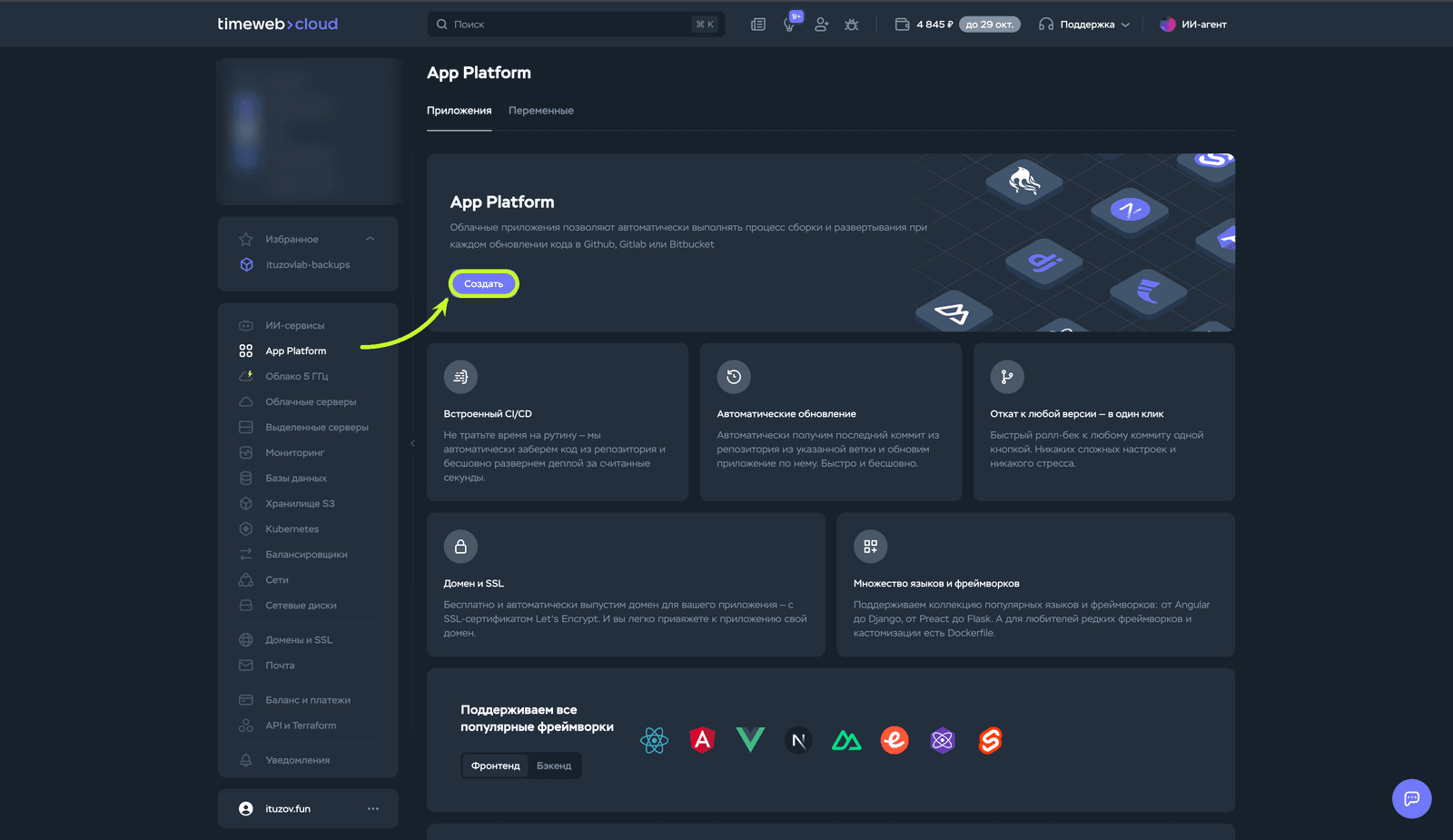Viewport: 1453px width, 840px height.
Task: Click the Базы данных database icon
Action: (x=246, y=478)
